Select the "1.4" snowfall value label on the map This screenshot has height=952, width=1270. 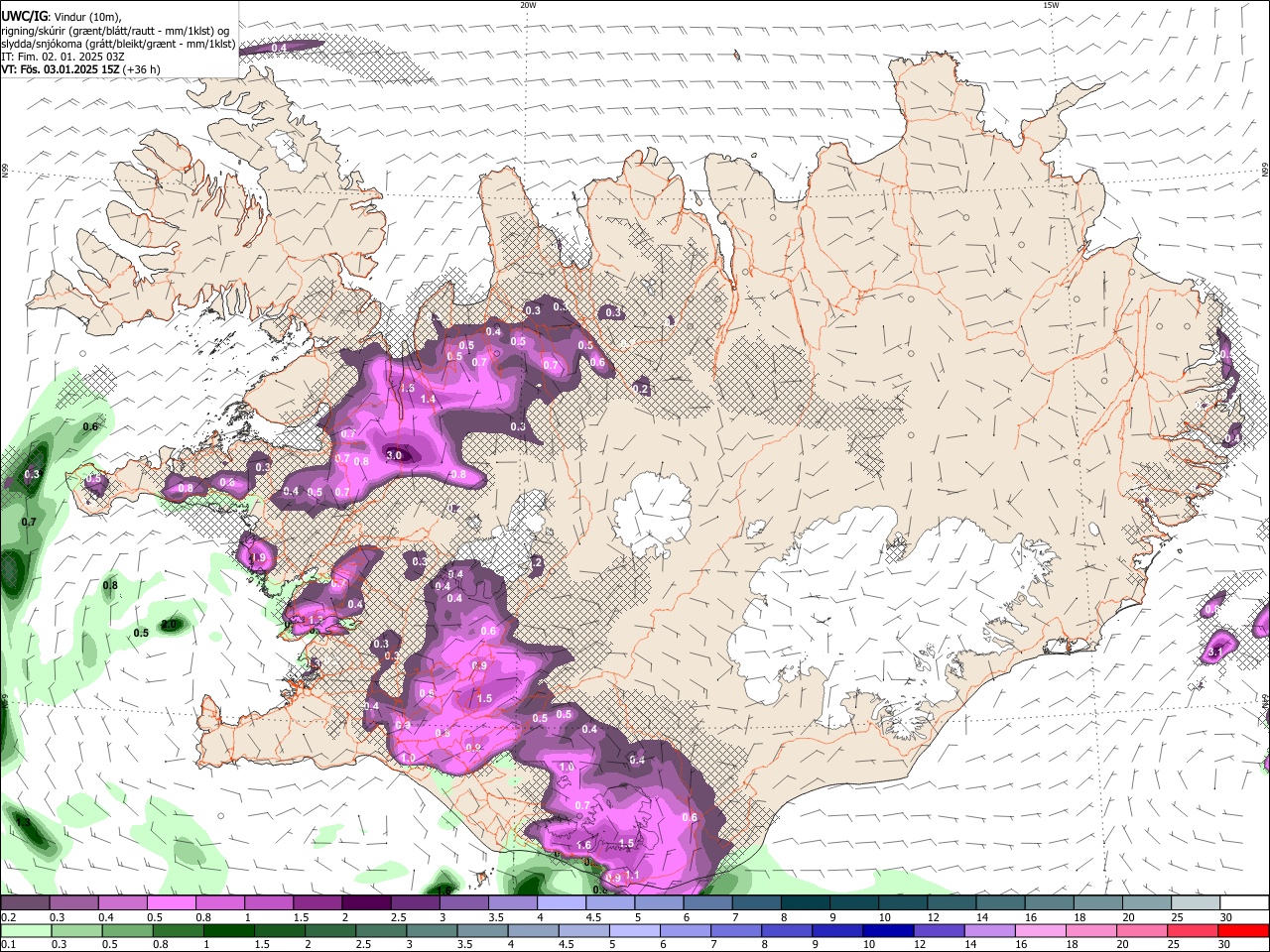point(429,399)
